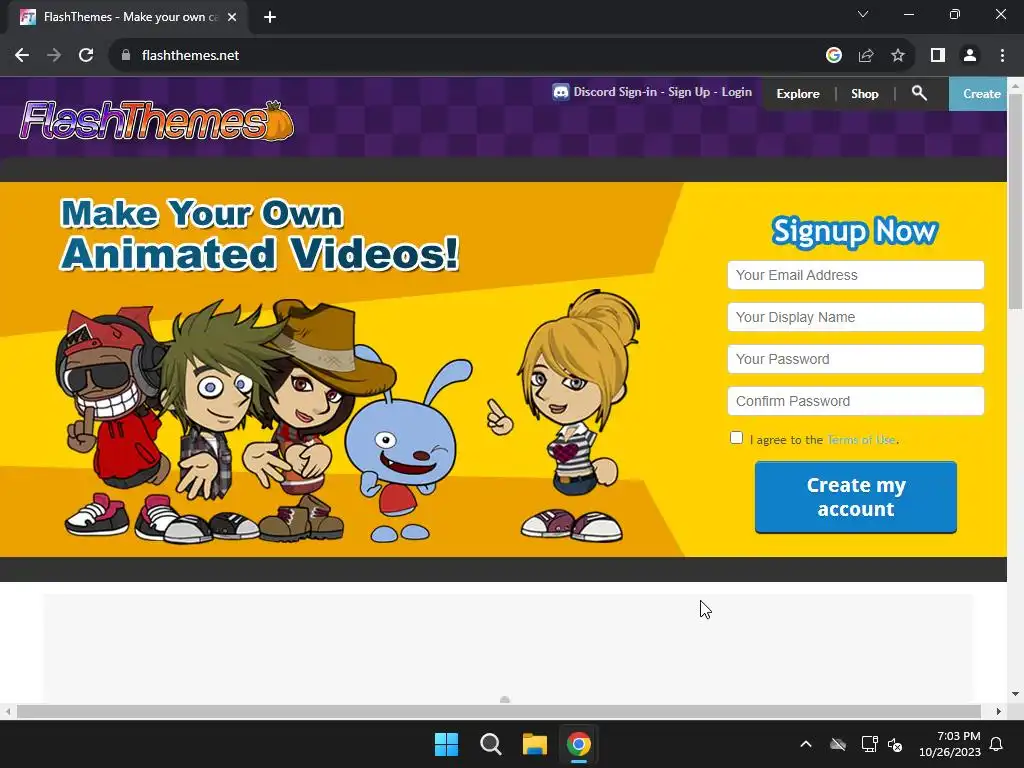Open the tab search chevron
This screenshot has height=768, width=1024.
coord(863,14)
